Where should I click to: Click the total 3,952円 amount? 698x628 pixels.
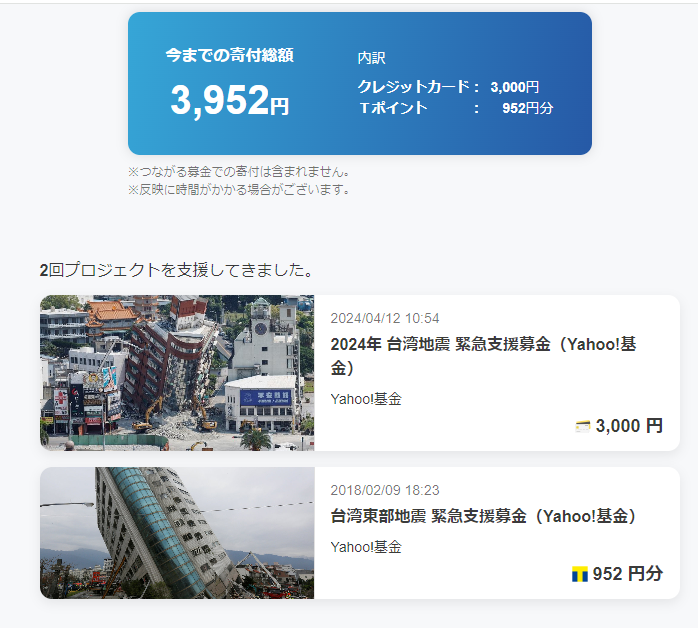coord(230,100)
